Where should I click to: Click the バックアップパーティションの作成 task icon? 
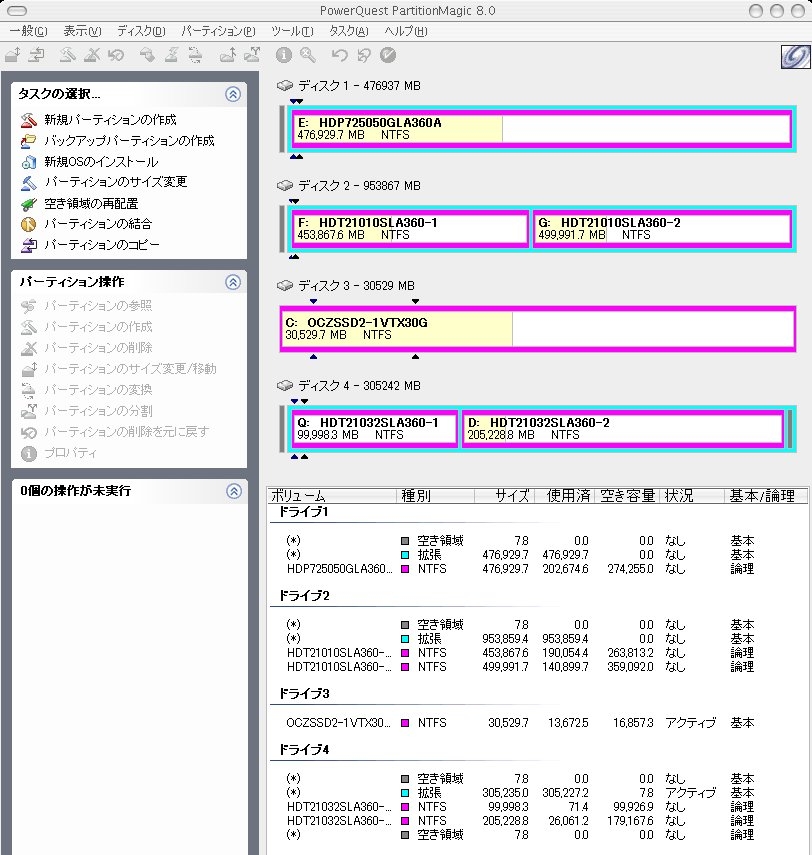(x=28, y=141)
